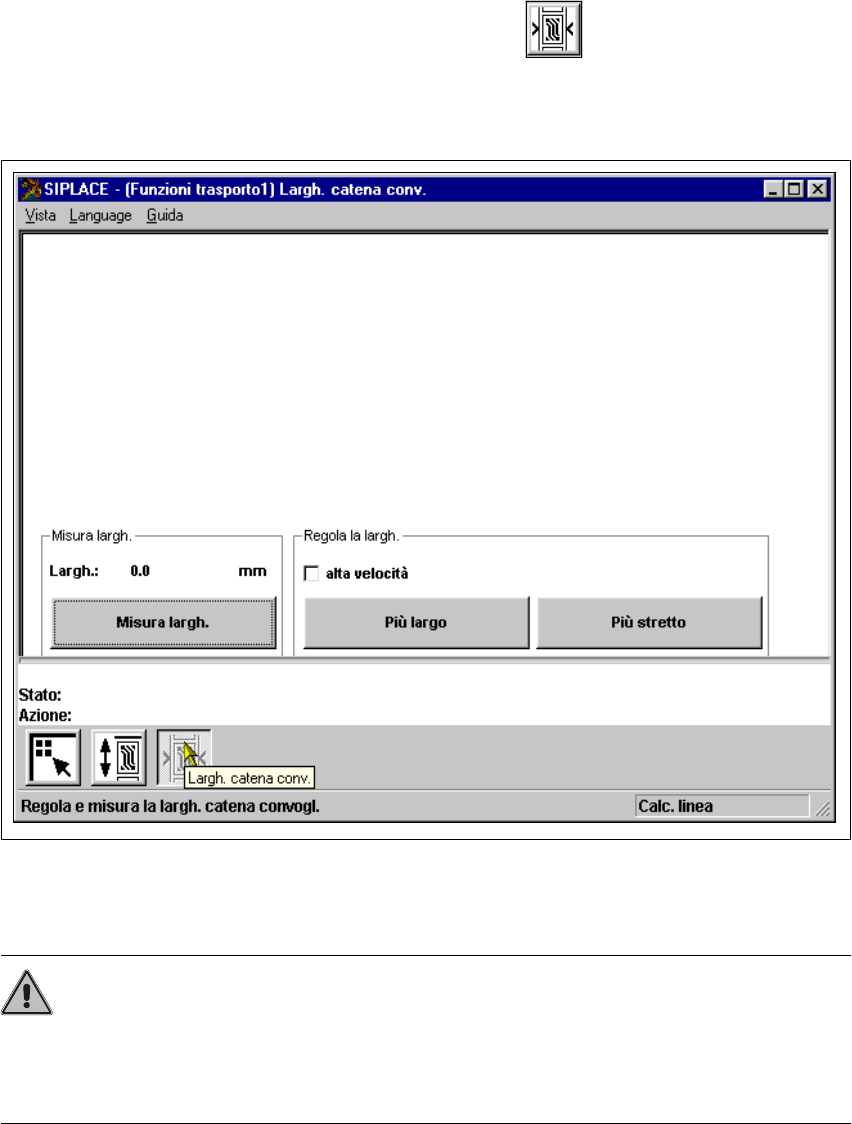Click the Regola la largh. group label
Screen dimensions: 852x1124
click(351, 535)
